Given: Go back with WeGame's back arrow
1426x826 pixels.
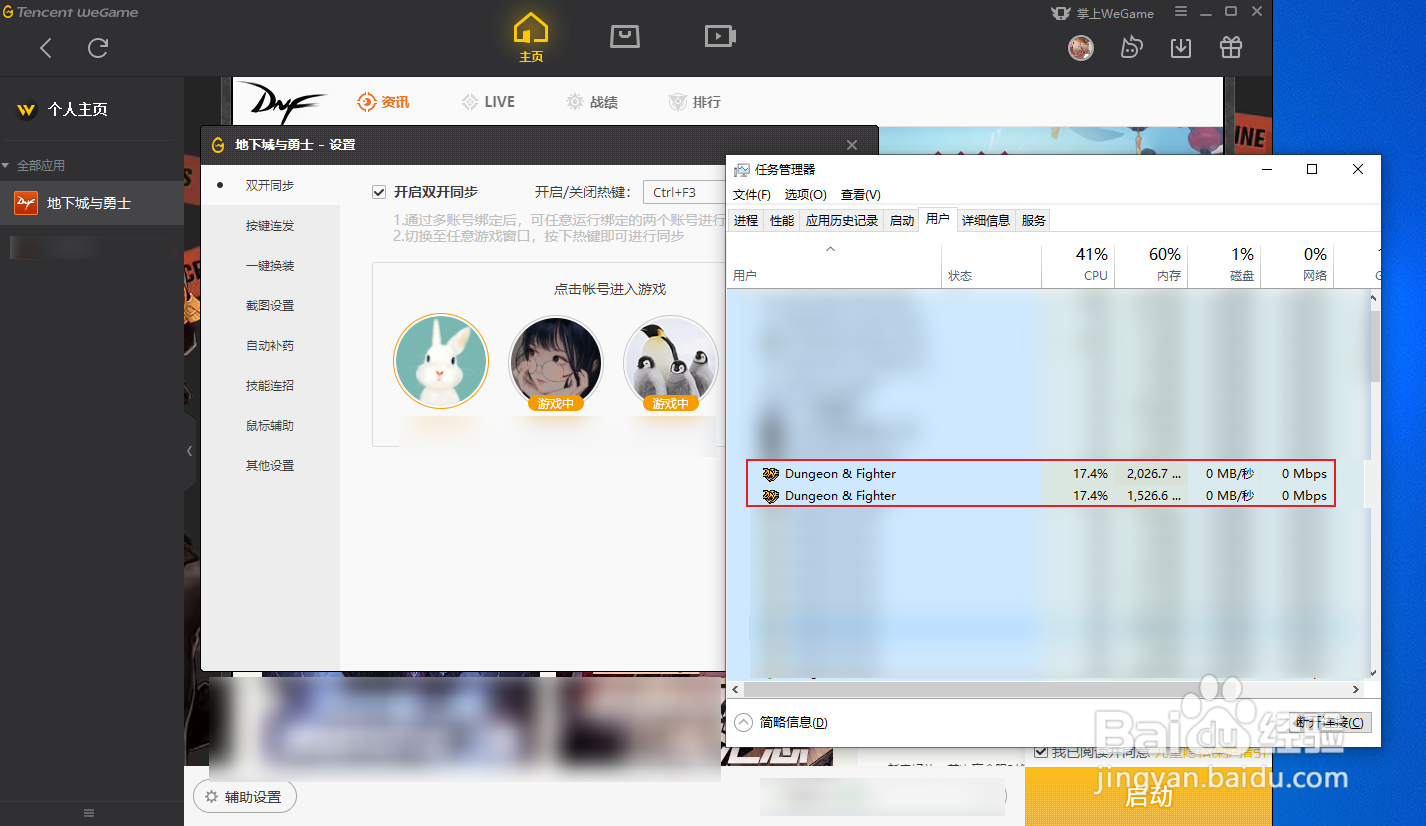Looking at the screenshot, I should [x=46, y=48].
